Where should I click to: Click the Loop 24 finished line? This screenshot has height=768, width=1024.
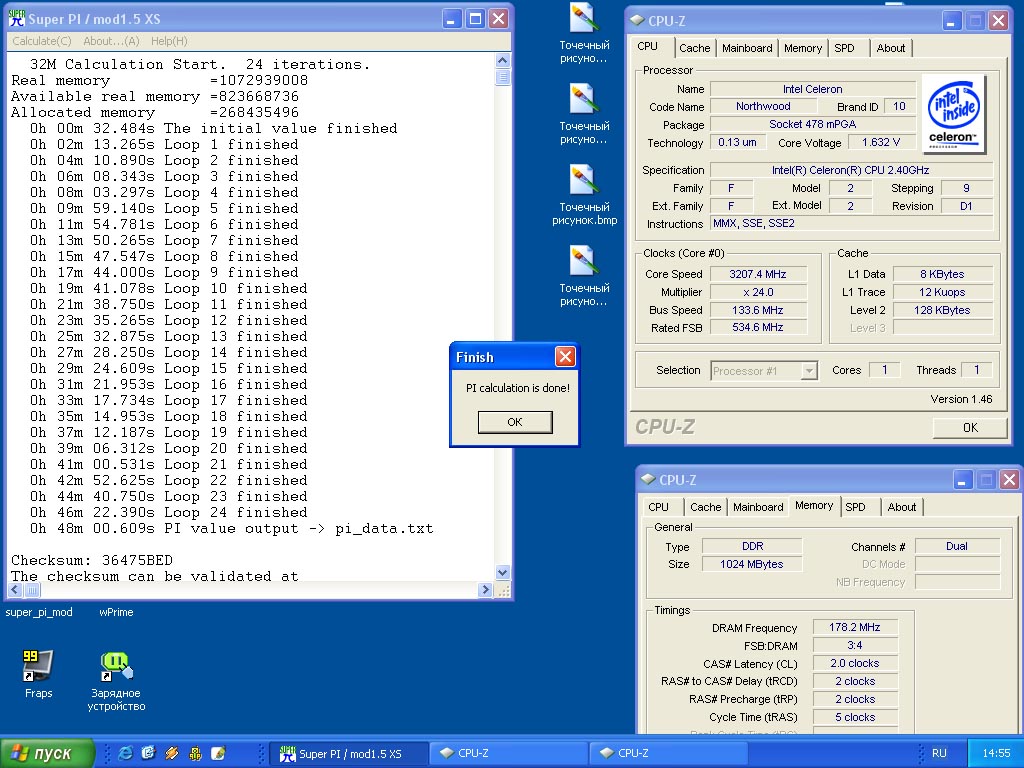click(x=168, y=512)
